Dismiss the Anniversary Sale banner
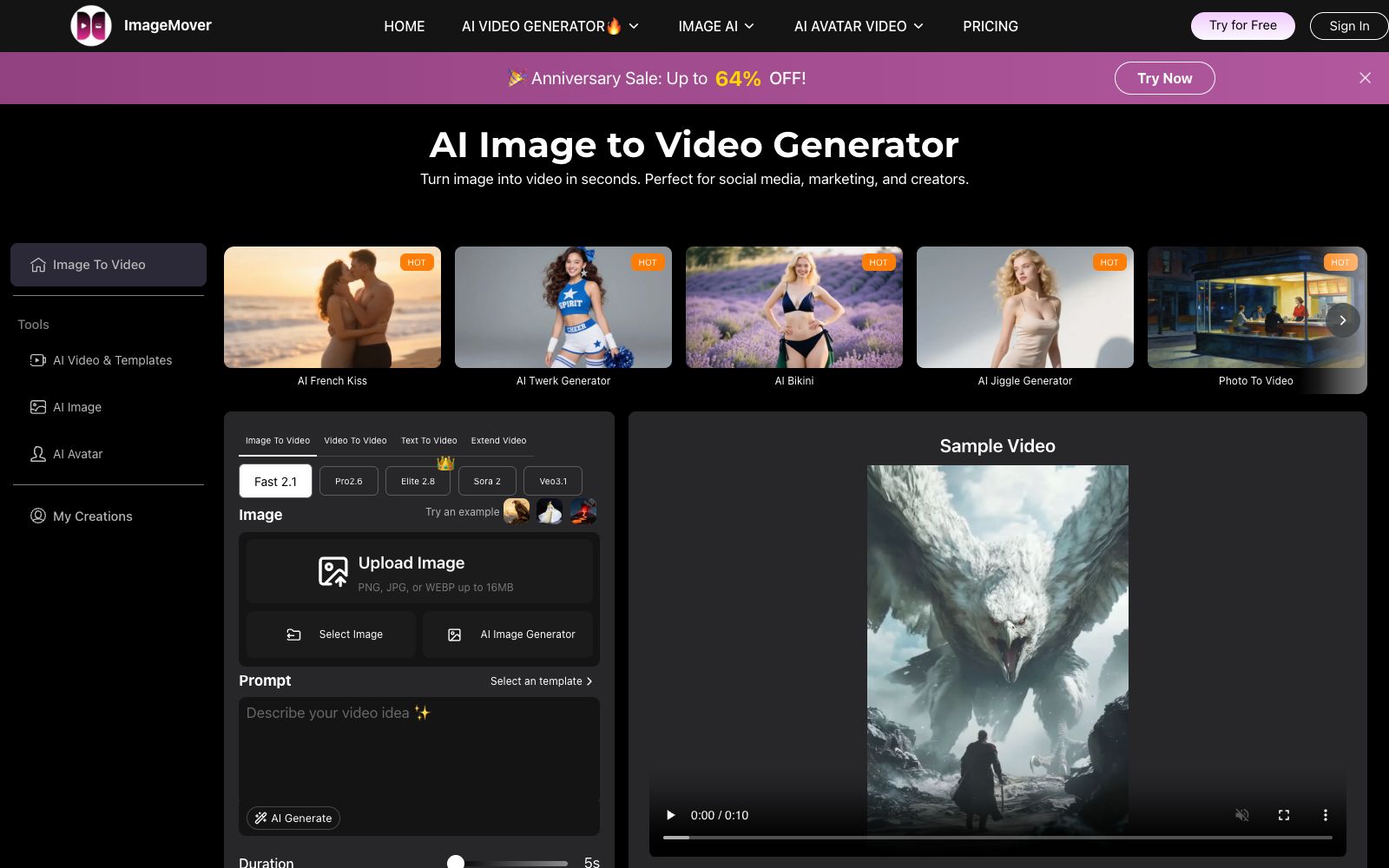The image size is (1389, 868). (x=1365, y=78)
